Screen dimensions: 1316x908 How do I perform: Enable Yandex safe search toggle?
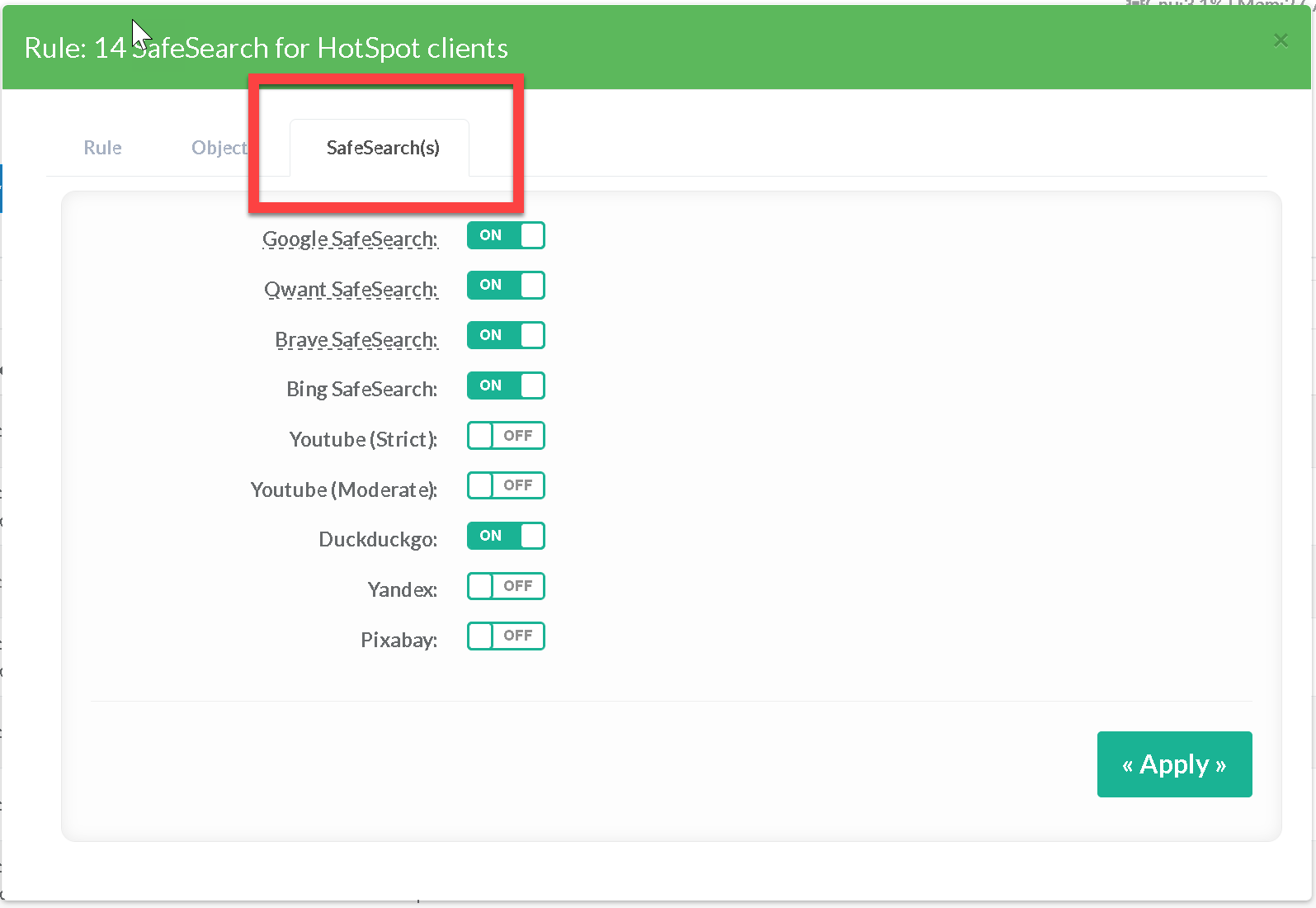coord(506,587)
